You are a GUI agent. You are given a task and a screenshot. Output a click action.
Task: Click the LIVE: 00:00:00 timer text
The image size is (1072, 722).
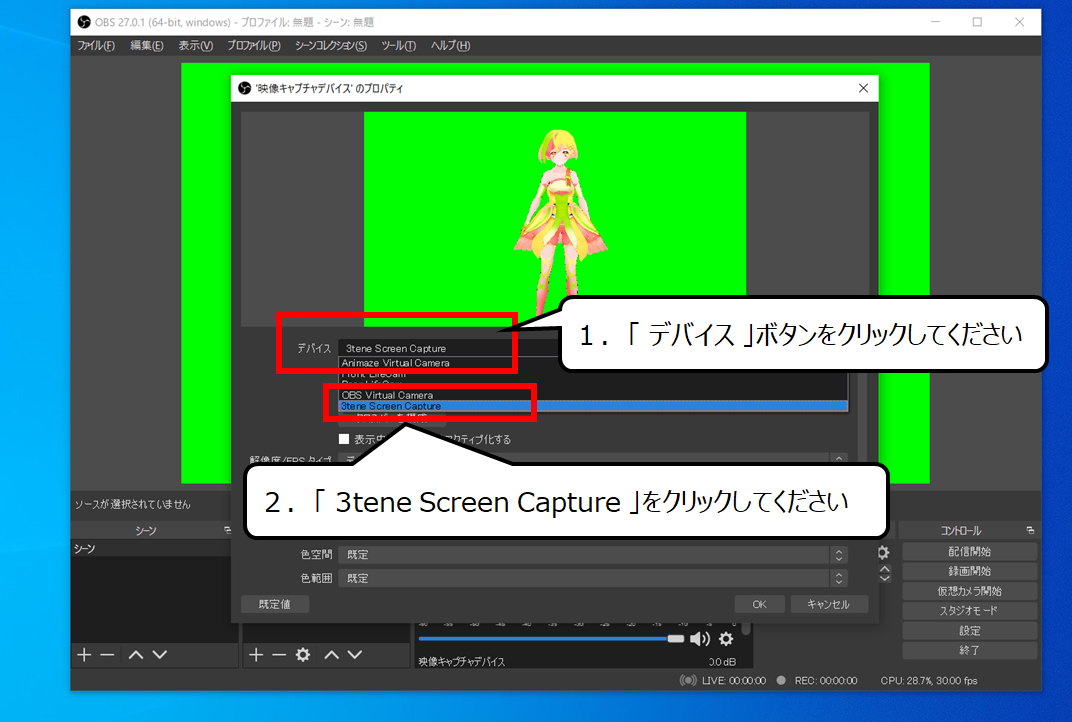tap(734, 680)
